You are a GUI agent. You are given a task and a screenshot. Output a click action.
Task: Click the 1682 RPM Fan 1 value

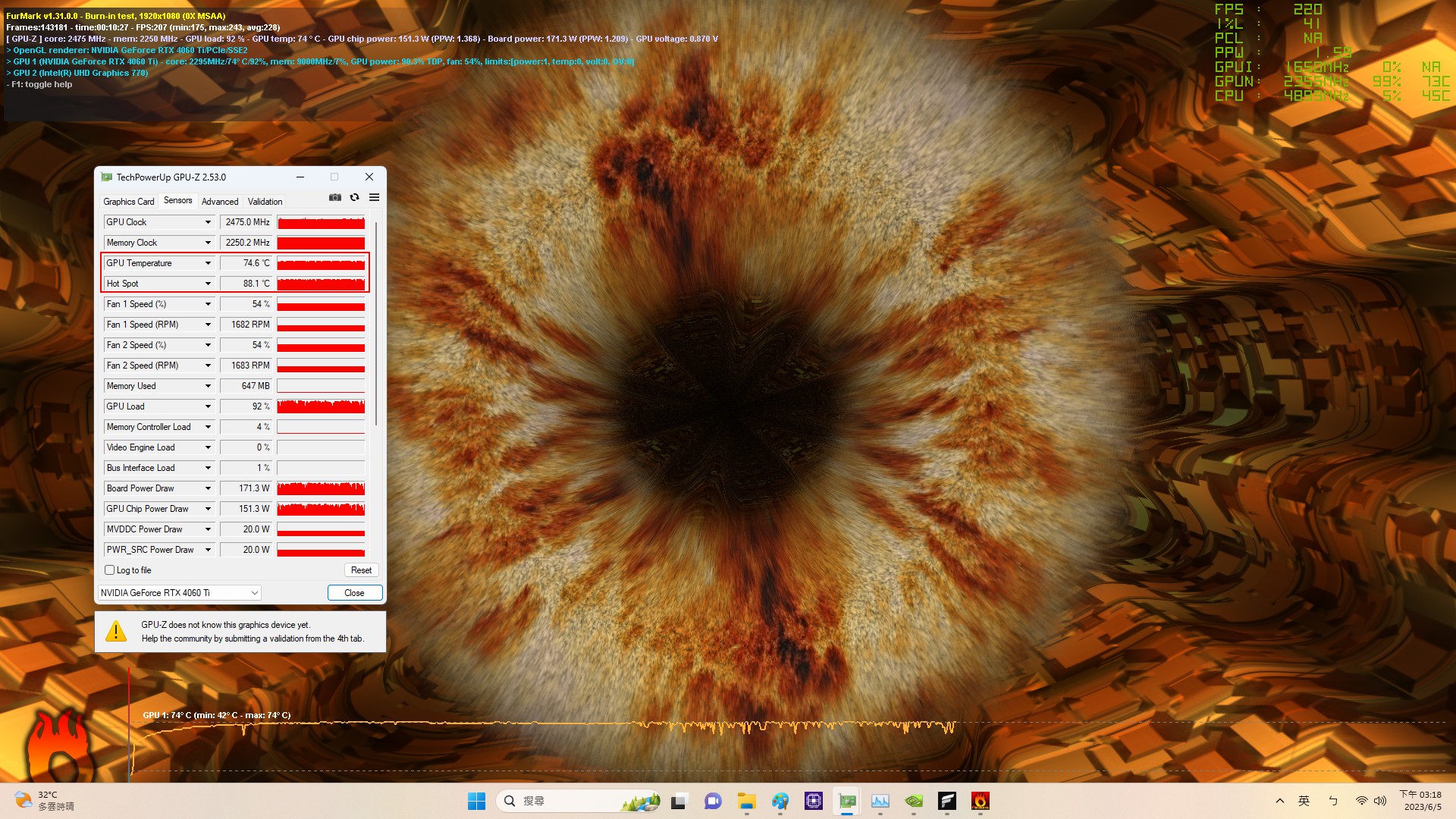pyautogui.click(x=246, y=325)
